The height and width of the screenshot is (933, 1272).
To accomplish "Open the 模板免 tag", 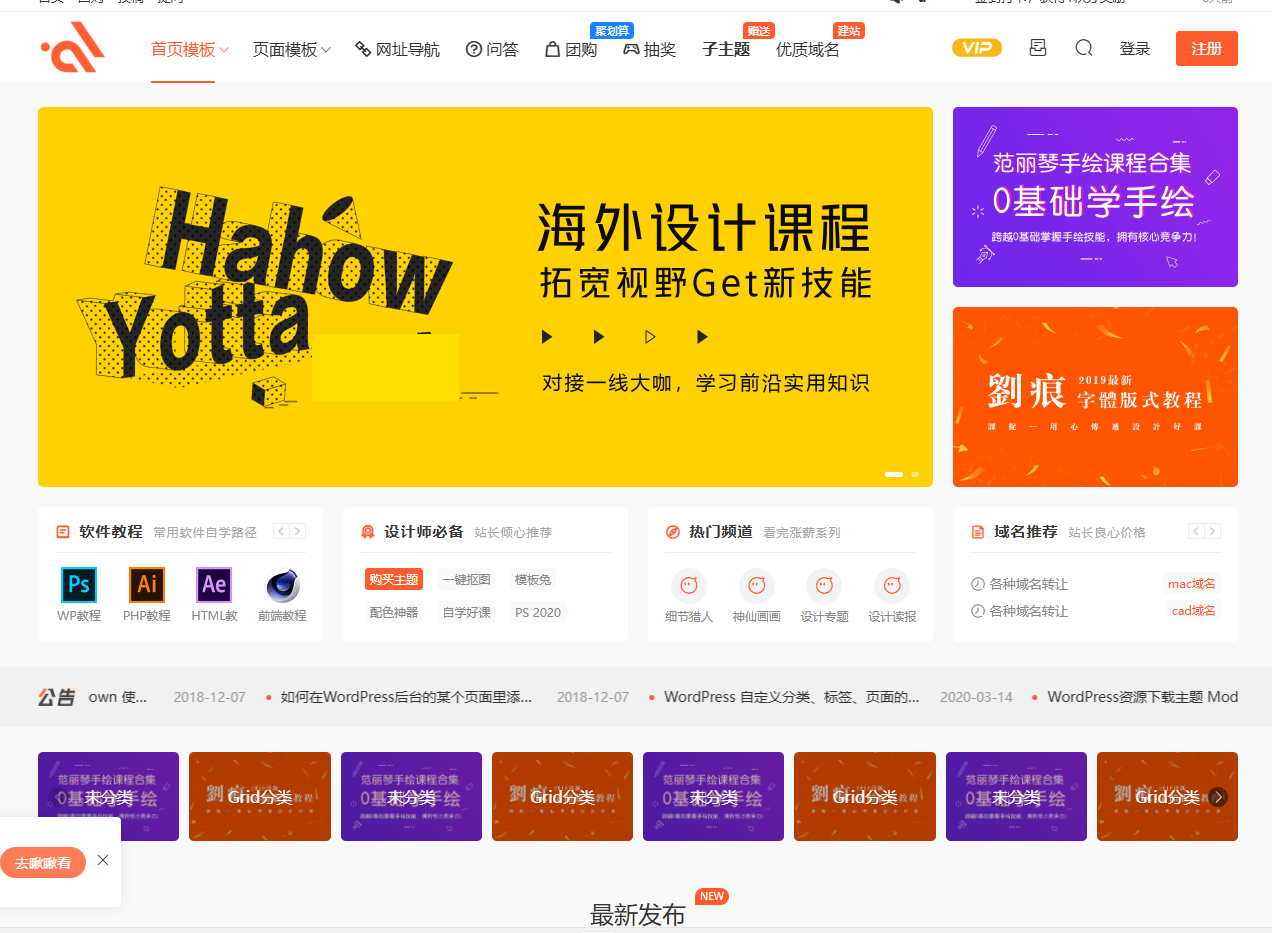I will 533,580.
